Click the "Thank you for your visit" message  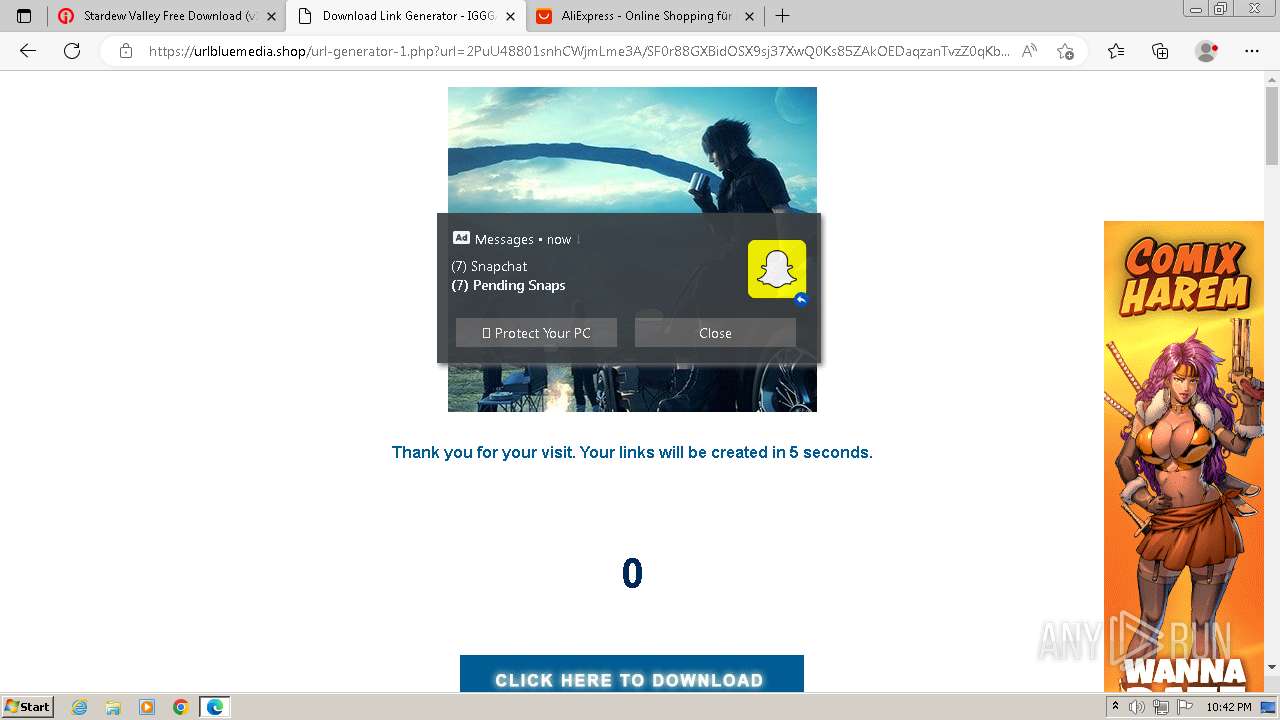(x=632, y=452)
